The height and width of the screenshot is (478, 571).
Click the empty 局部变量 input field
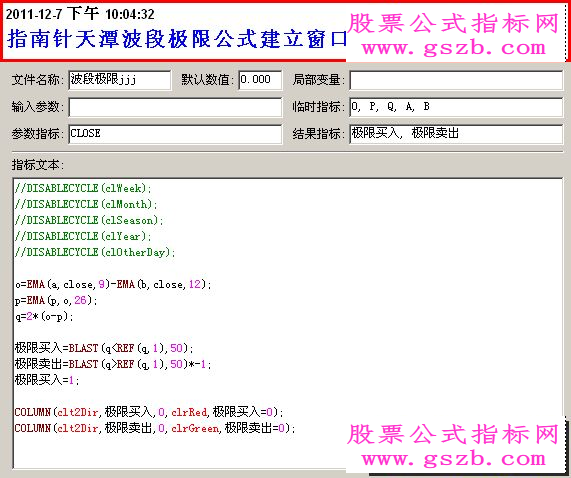tap(456, 80)
